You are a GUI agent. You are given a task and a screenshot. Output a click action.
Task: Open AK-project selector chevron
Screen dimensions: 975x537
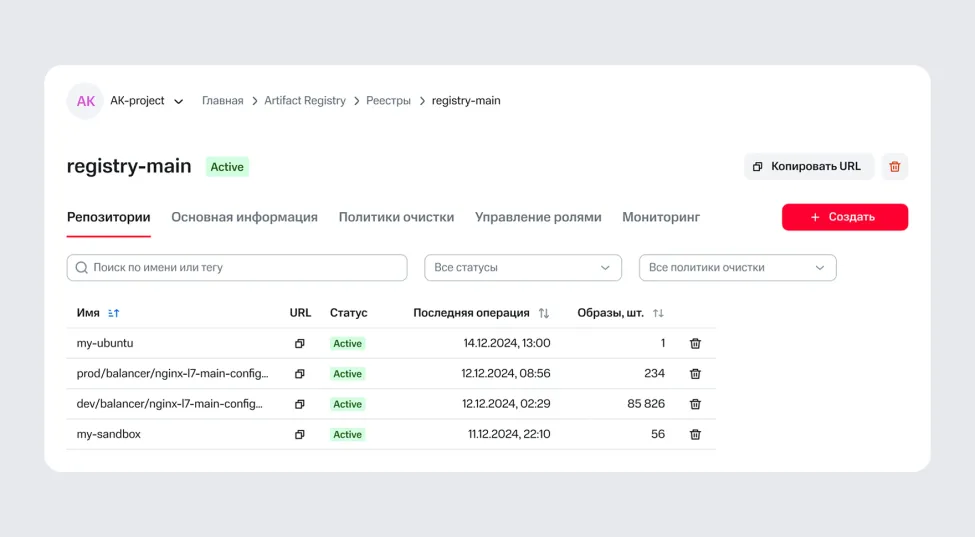[x=179, y=101]
